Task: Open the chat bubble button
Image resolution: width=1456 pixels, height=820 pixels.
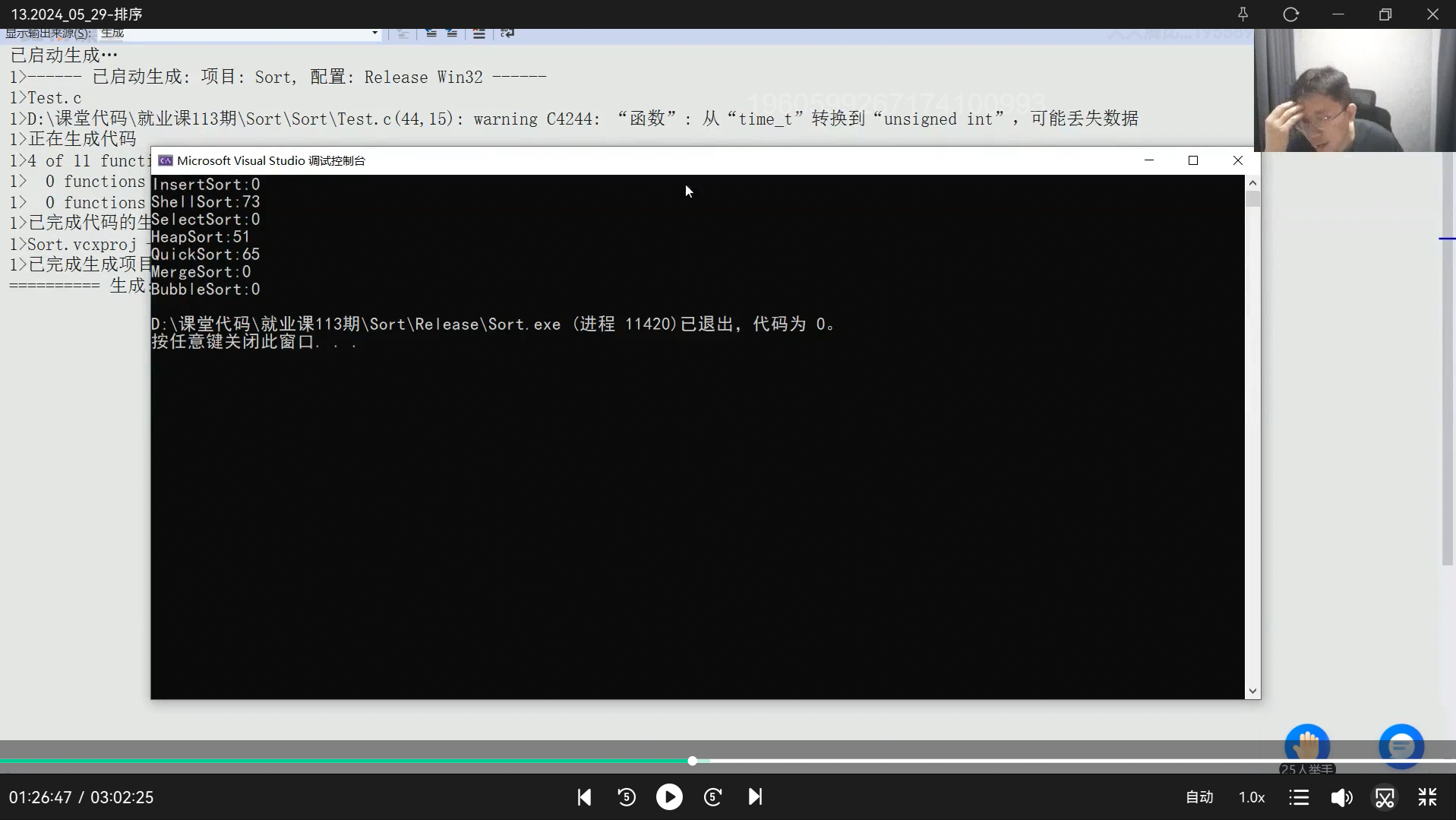Action: pyautogui.click(x=1401, y=746)
